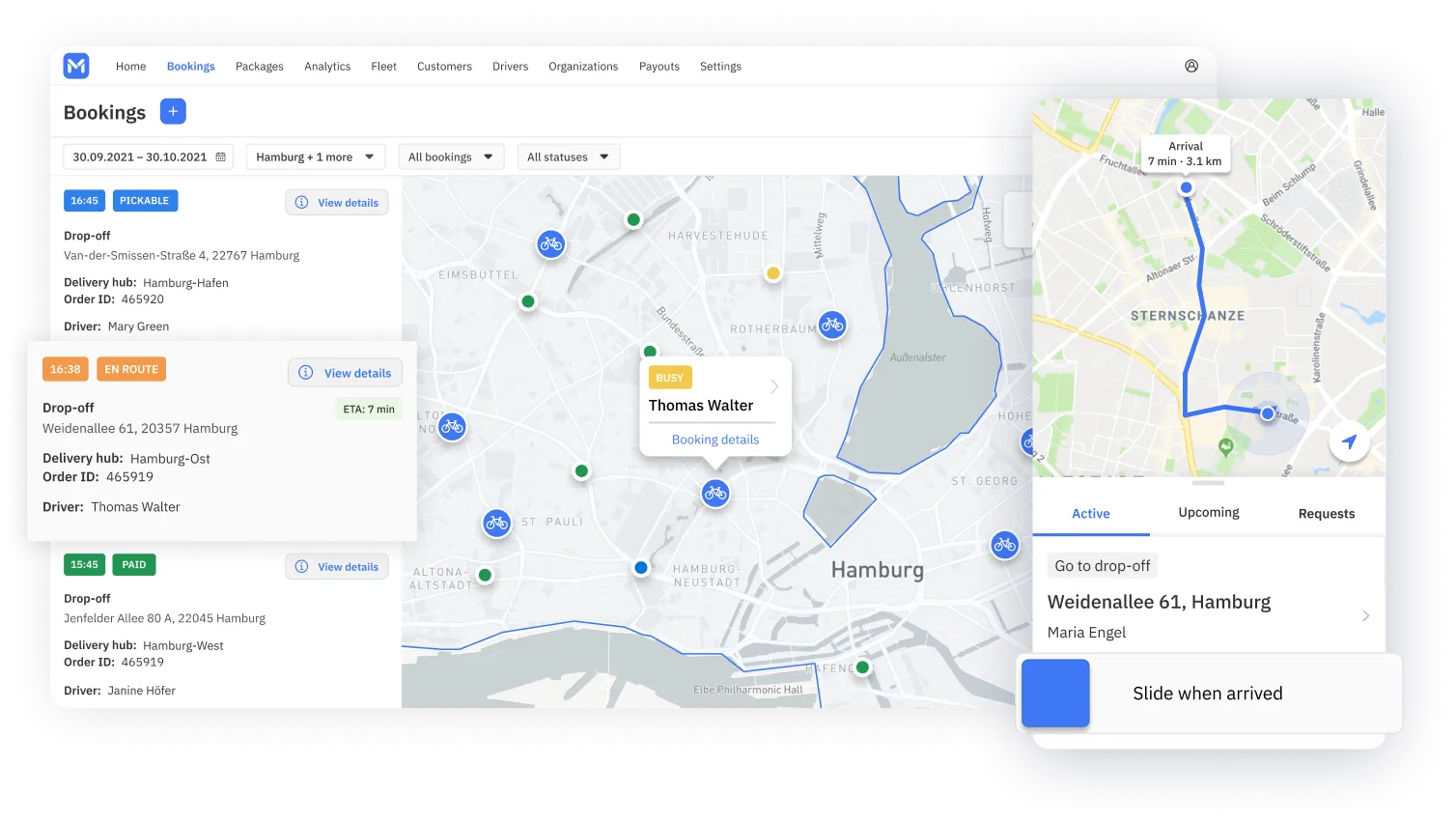Image resolution: width=1456 pixels, height=823 pixels.
Task: Click the BUSY tag in driver popup
Action: point(670,378)
